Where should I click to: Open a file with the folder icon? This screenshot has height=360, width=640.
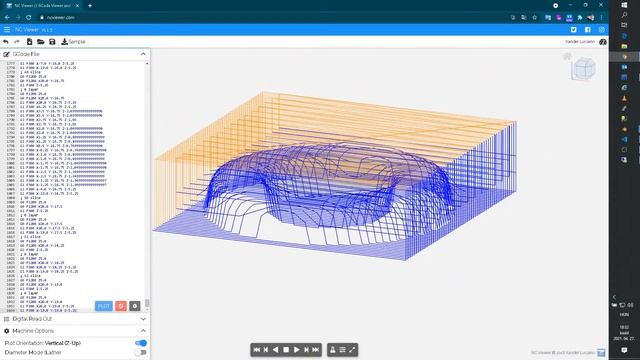pos(41,42)
